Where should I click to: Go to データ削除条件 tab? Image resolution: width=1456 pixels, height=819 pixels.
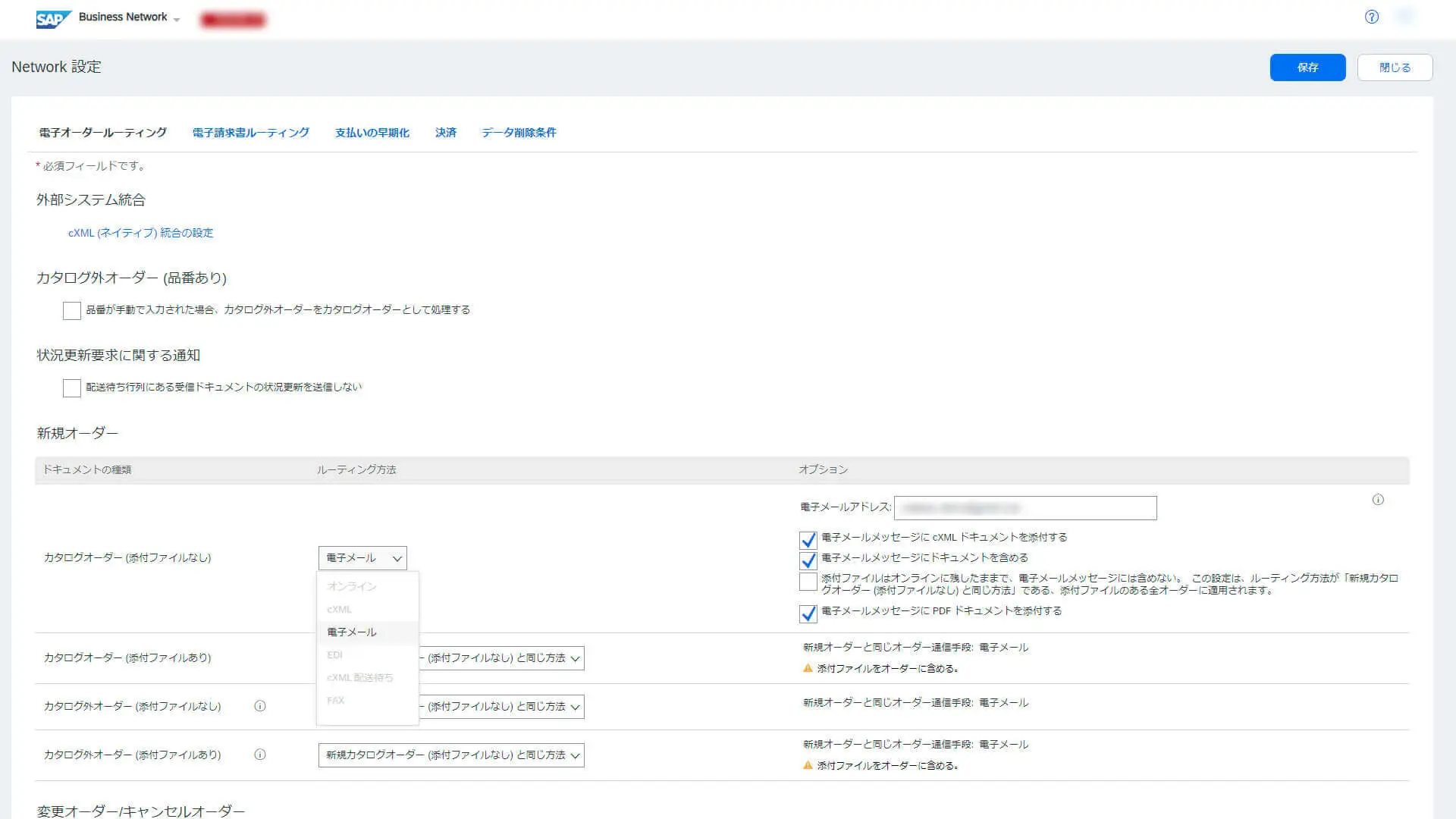tap(519, 133)
